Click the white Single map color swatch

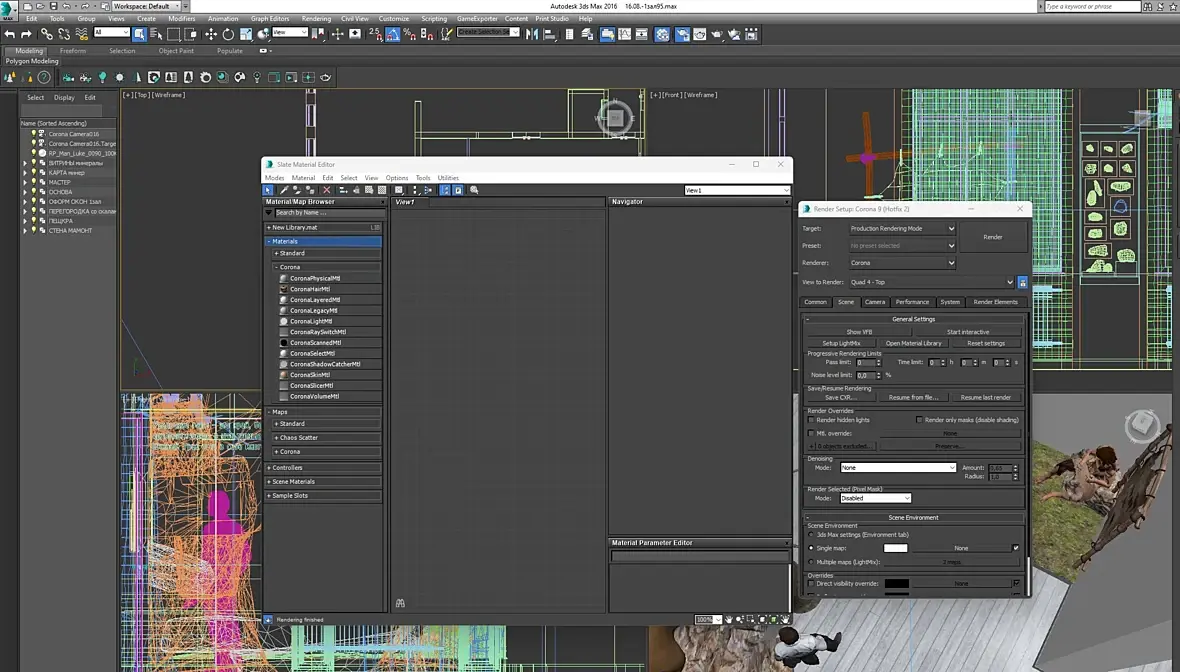pos(895,548)
